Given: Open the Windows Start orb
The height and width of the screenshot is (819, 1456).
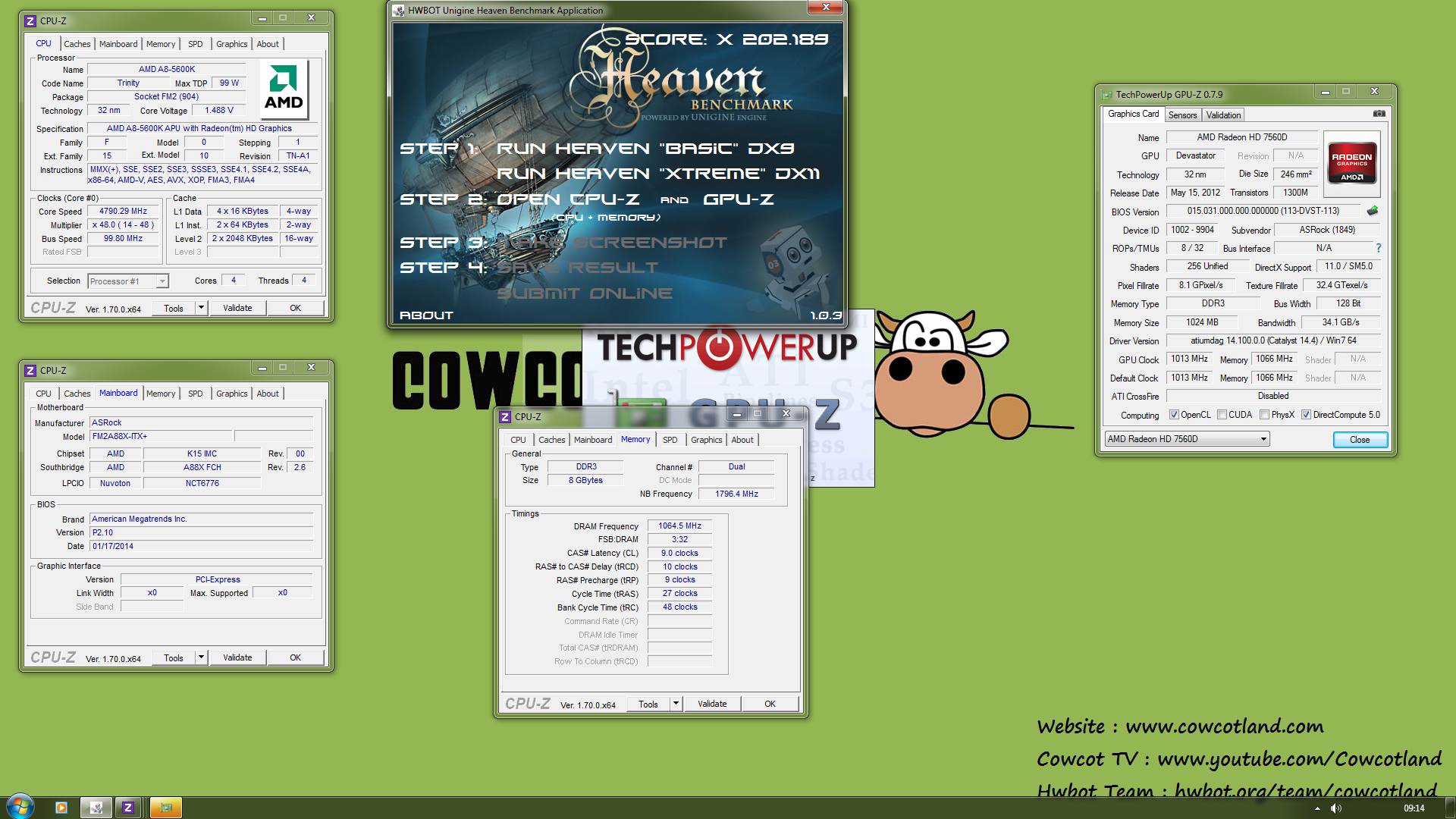Looking at the screenshot, I should pyautogui.click(x=20, y=807).
